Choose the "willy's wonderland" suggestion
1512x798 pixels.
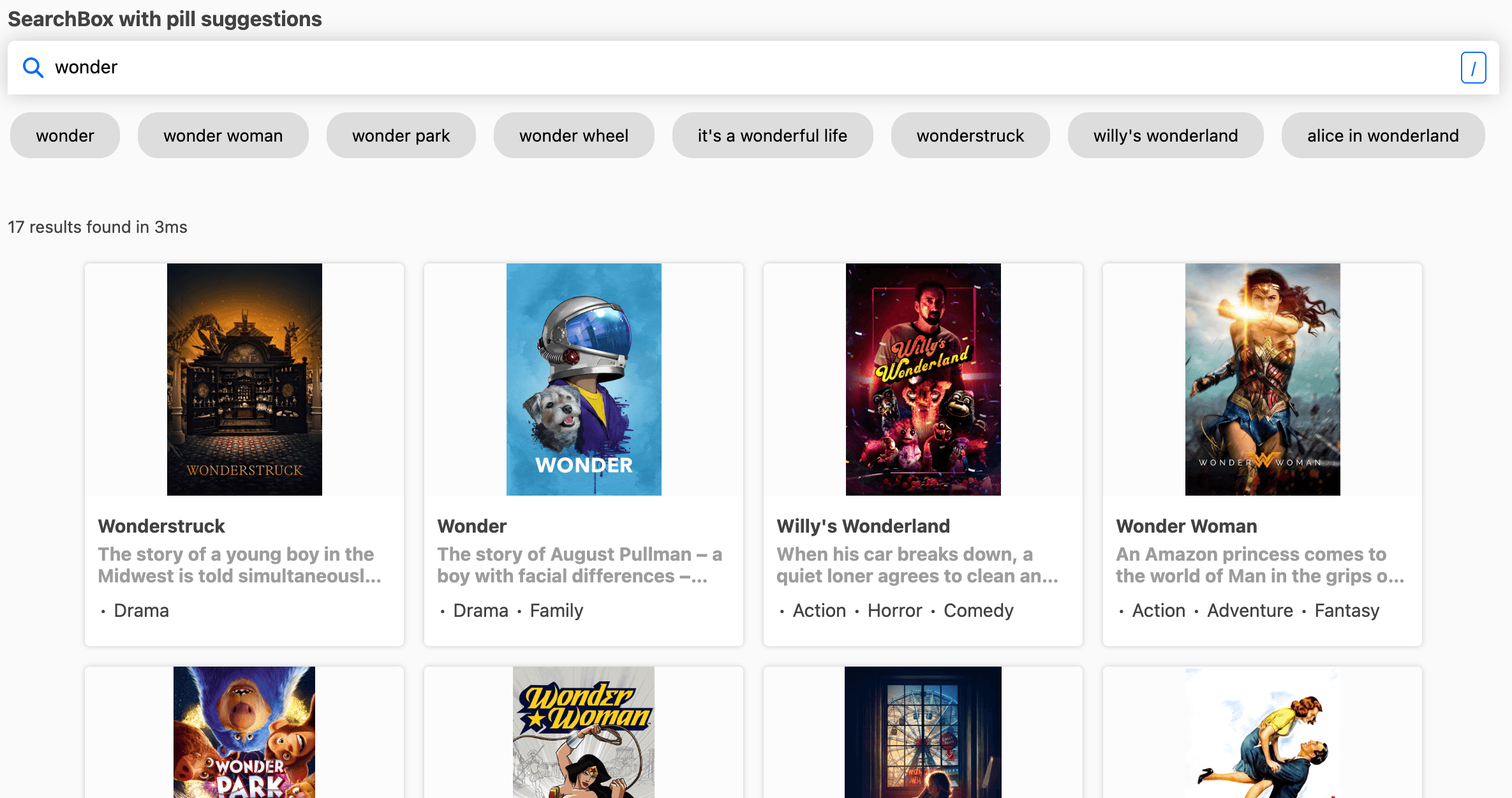point(1166,135)
